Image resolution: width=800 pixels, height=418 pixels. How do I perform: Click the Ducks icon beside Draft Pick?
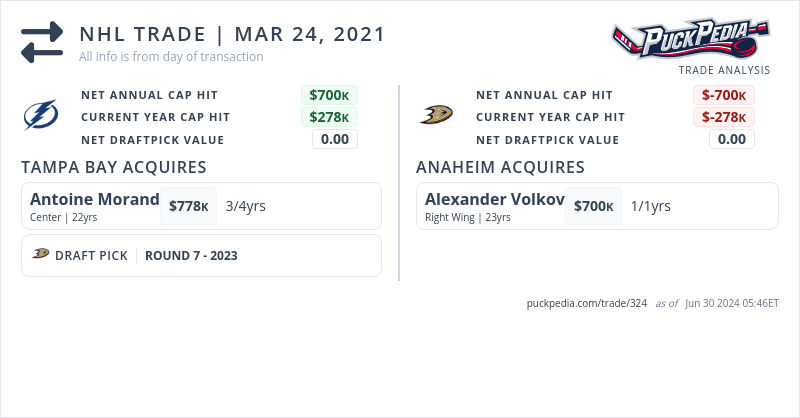coord(41,254)
